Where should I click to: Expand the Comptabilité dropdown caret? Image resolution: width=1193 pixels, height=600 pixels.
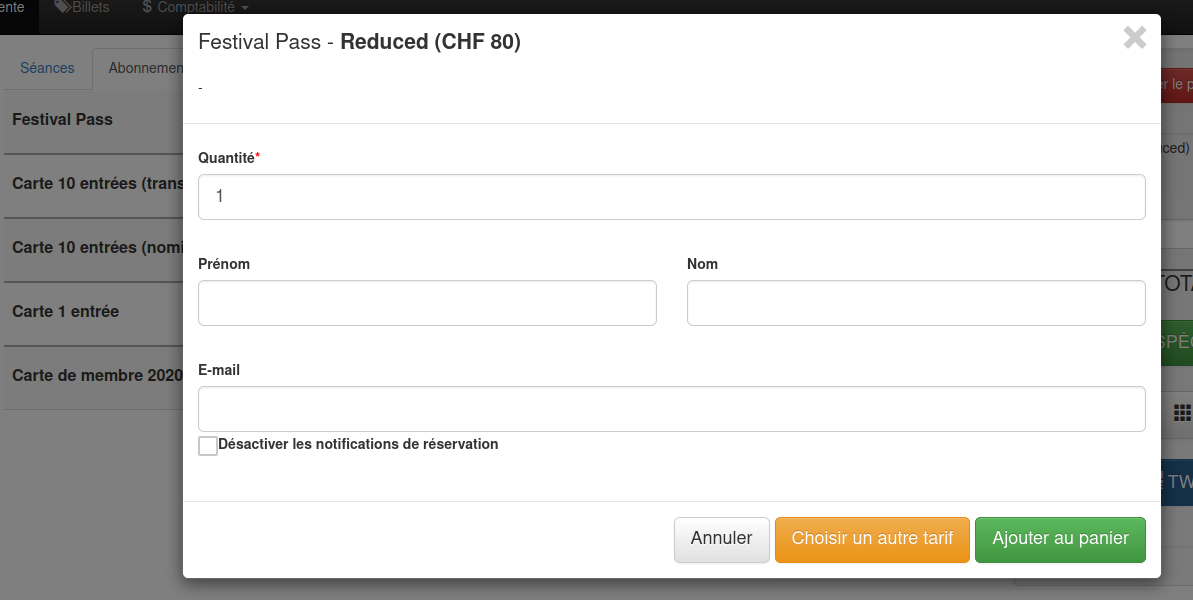(x=245, y=9)
